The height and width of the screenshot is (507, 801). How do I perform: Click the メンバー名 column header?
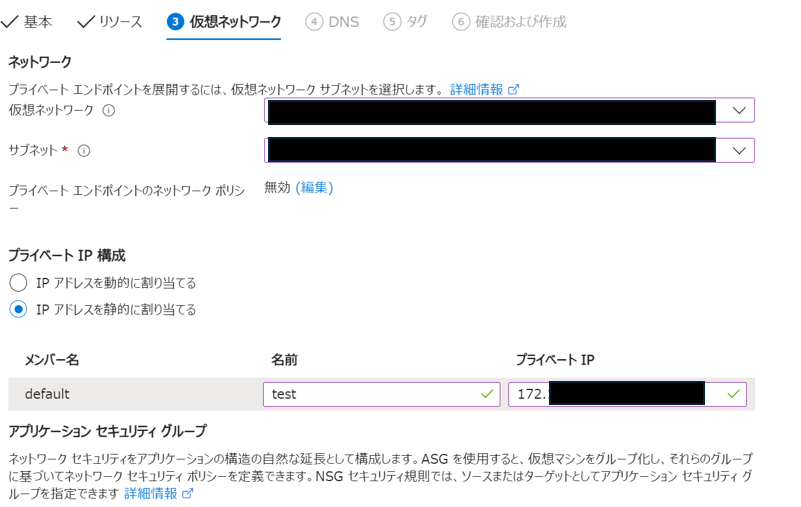coord(52,360)
